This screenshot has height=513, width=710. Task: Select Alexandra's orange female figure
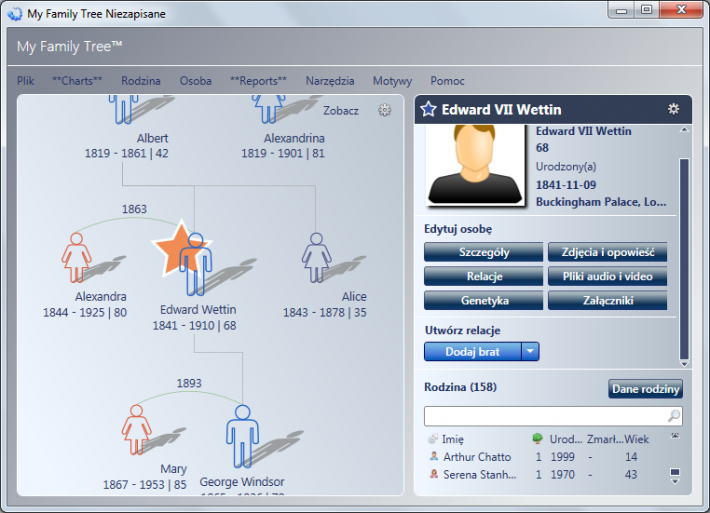[77, 258]
